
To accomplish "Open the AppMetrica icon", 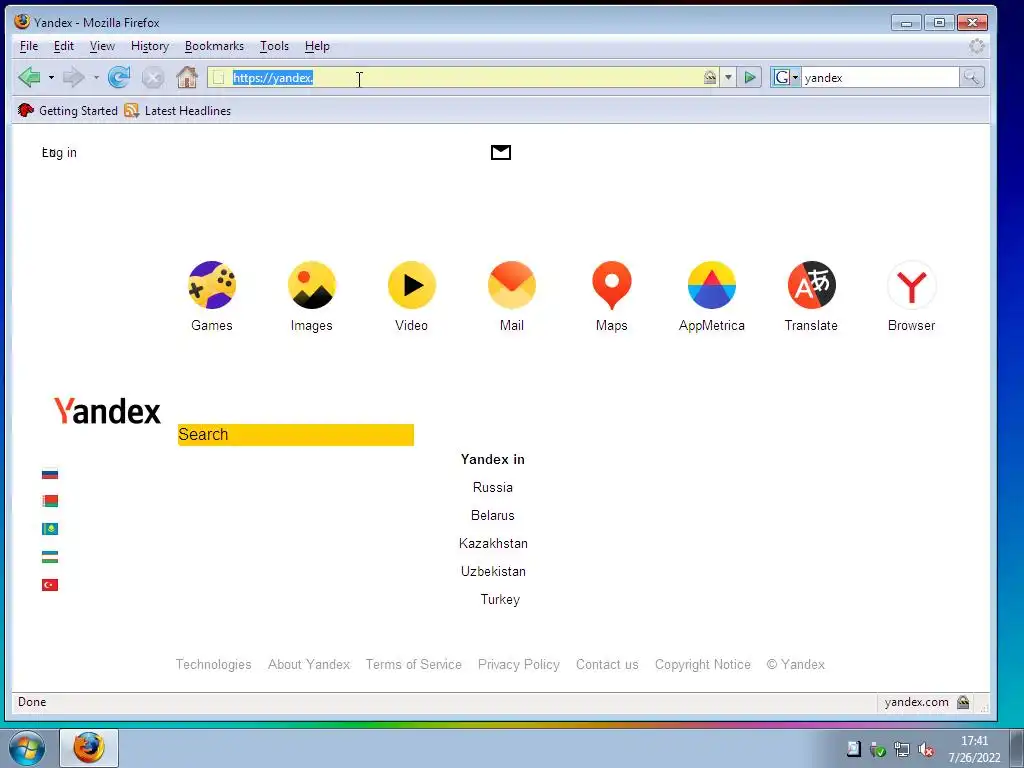I will [711, 285].
